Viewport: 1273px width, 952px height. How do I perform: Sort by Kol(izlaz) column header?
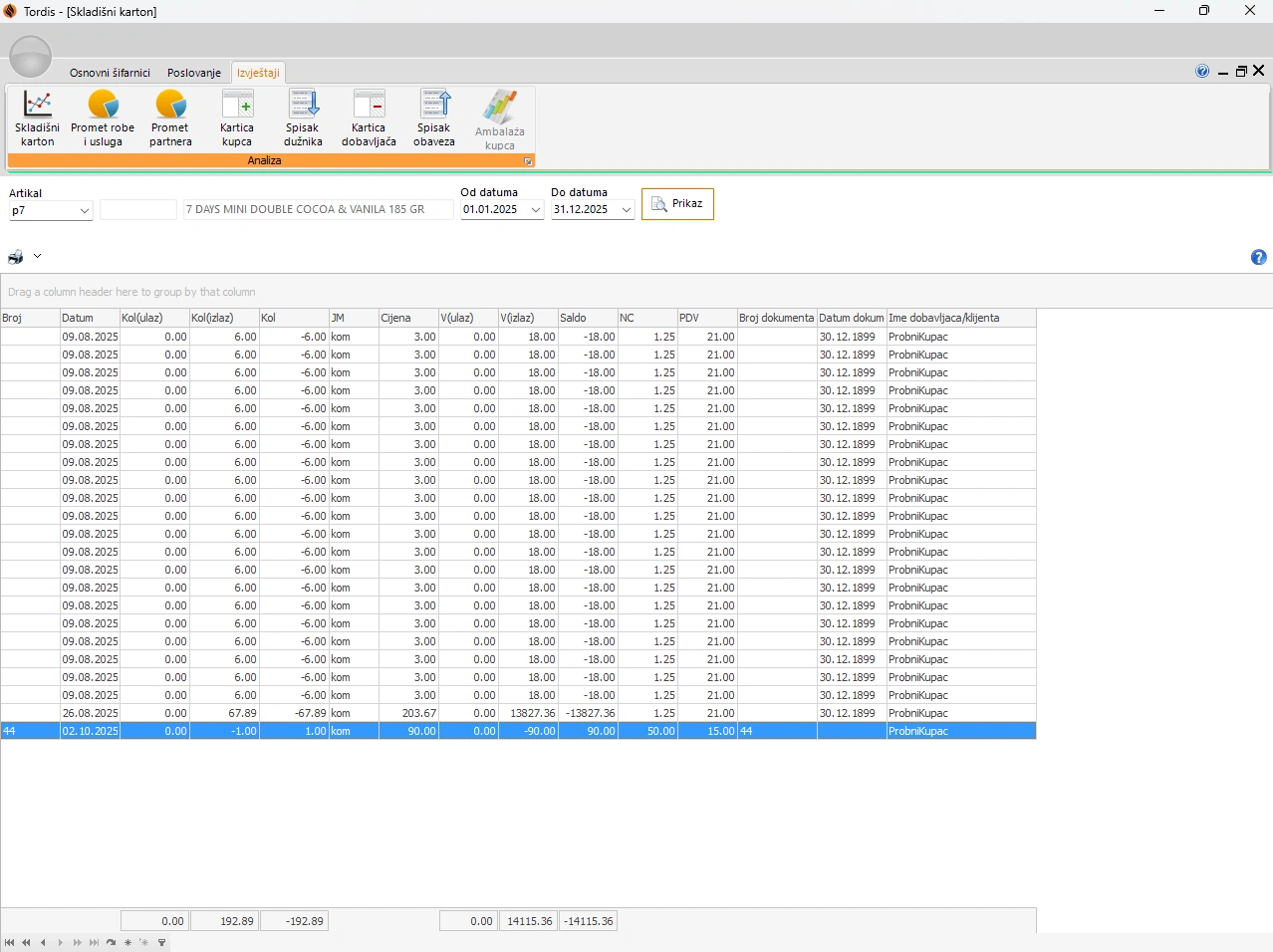point(224,318)
